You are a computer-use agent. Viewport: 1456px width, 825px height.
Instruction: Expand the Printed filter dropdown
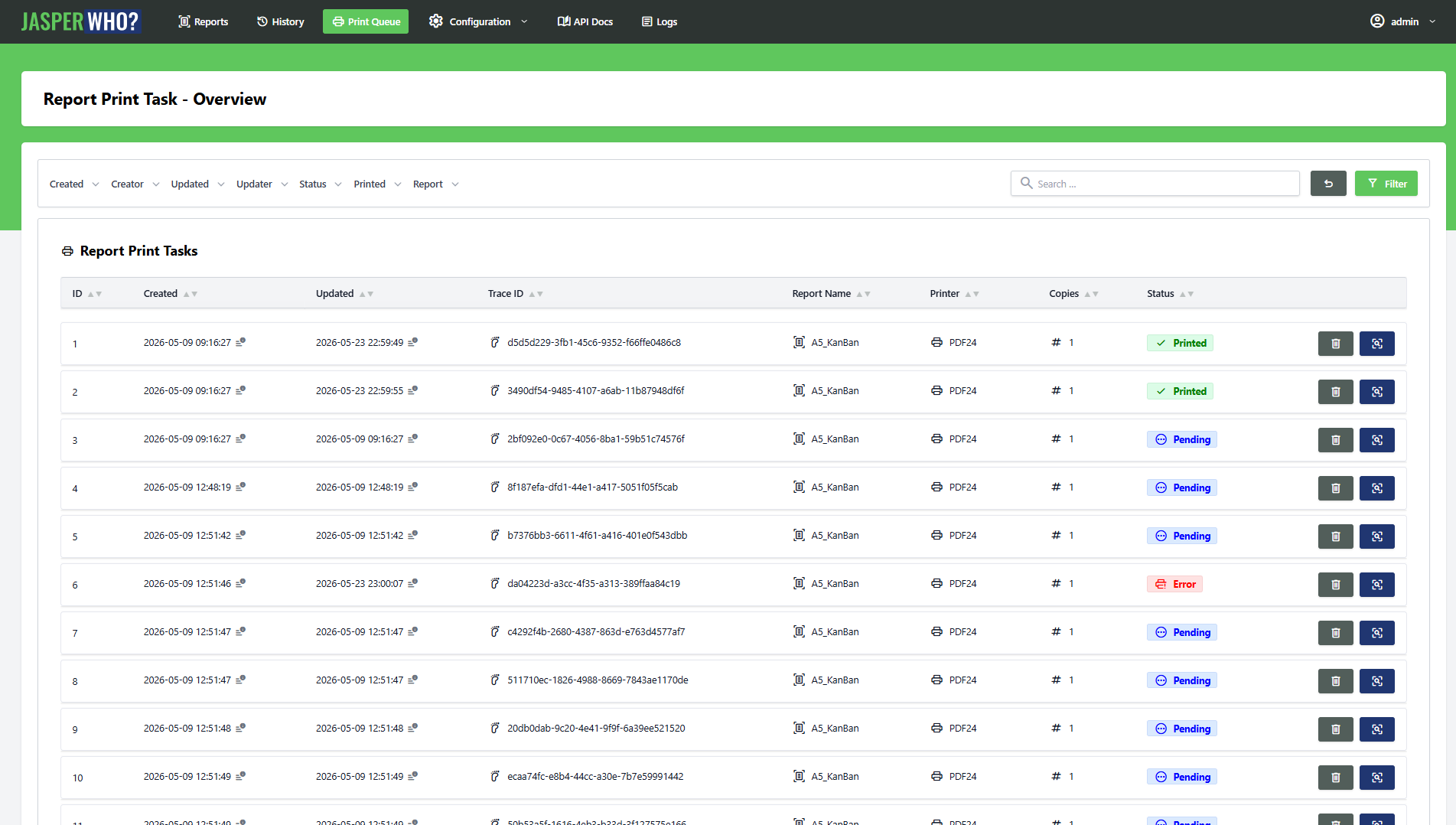tap(377, 184)
